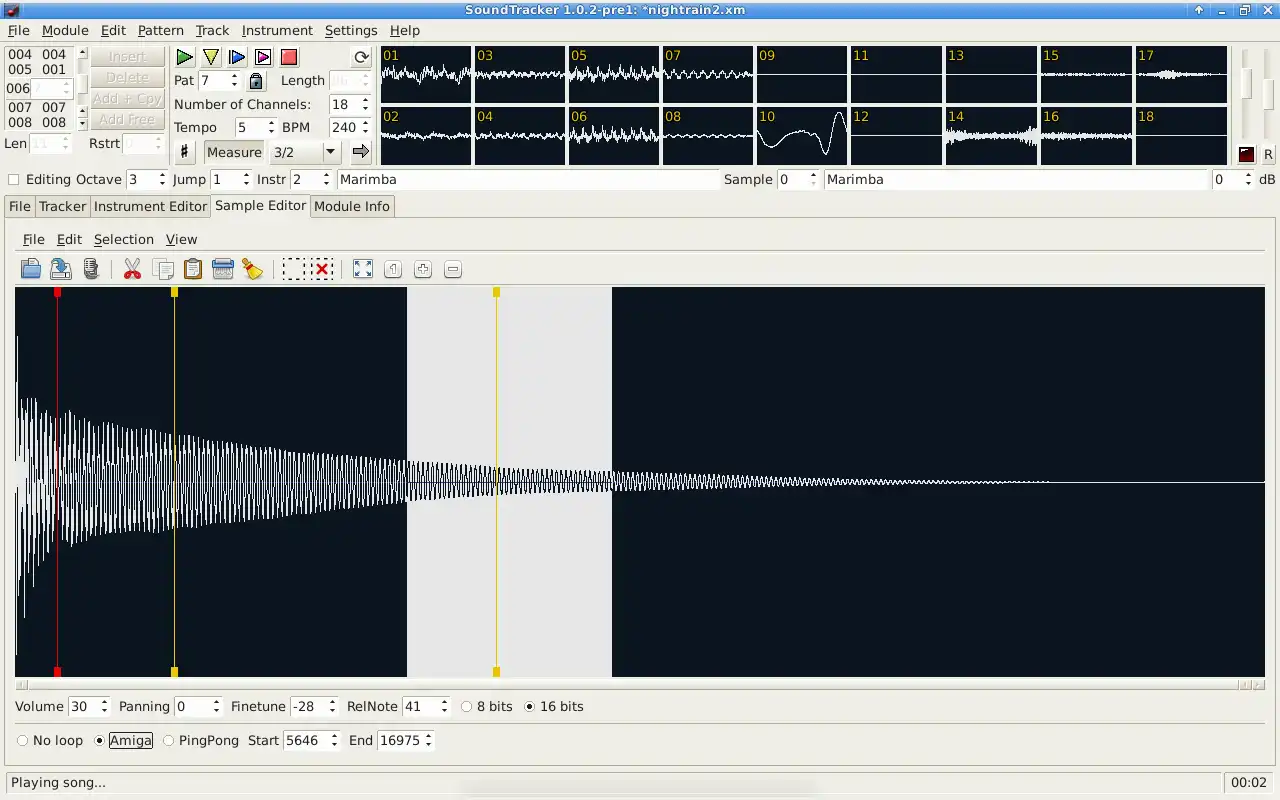
Task: Open the Measure 3/2 dropdown
Action: pos(330,152)
